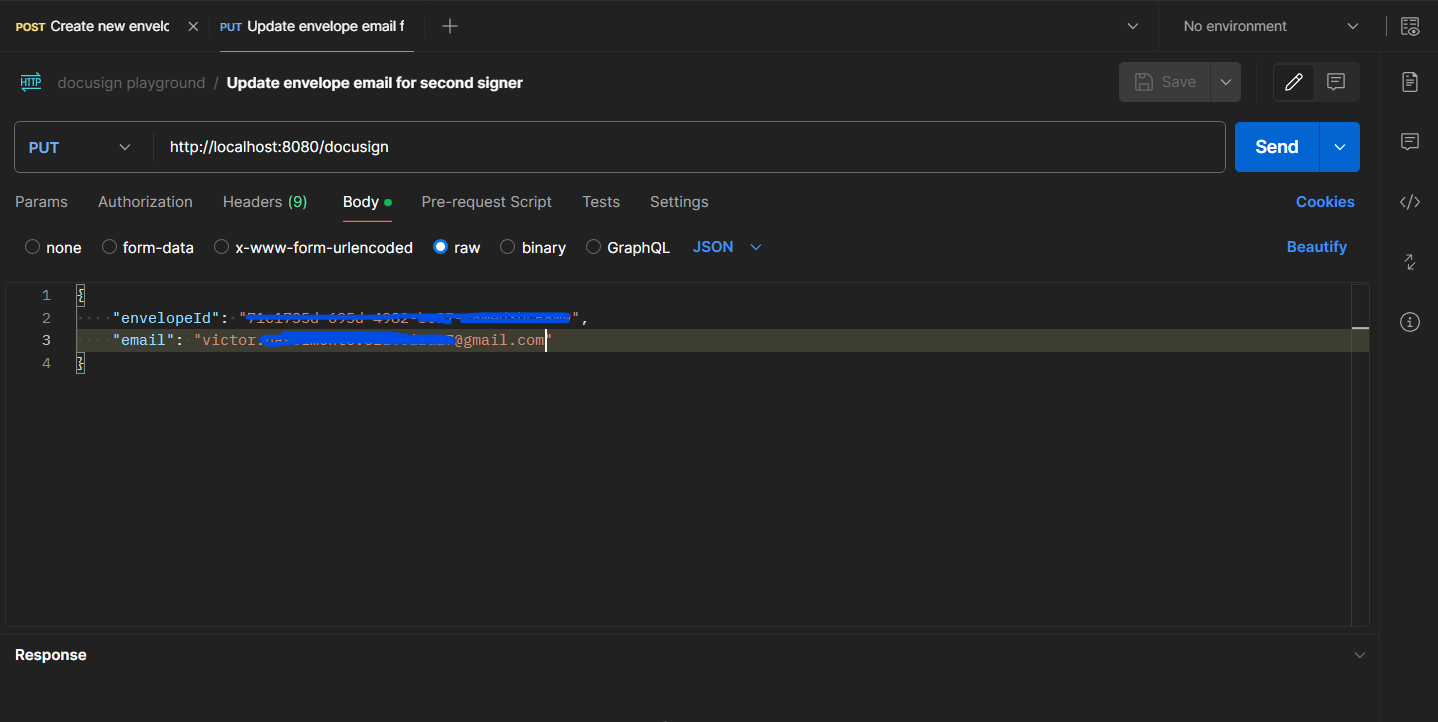Image resolution: width=1438 pixels, height=722 pixels.
Task: Click line number 1 in editor
Action: tap(46, 296)
